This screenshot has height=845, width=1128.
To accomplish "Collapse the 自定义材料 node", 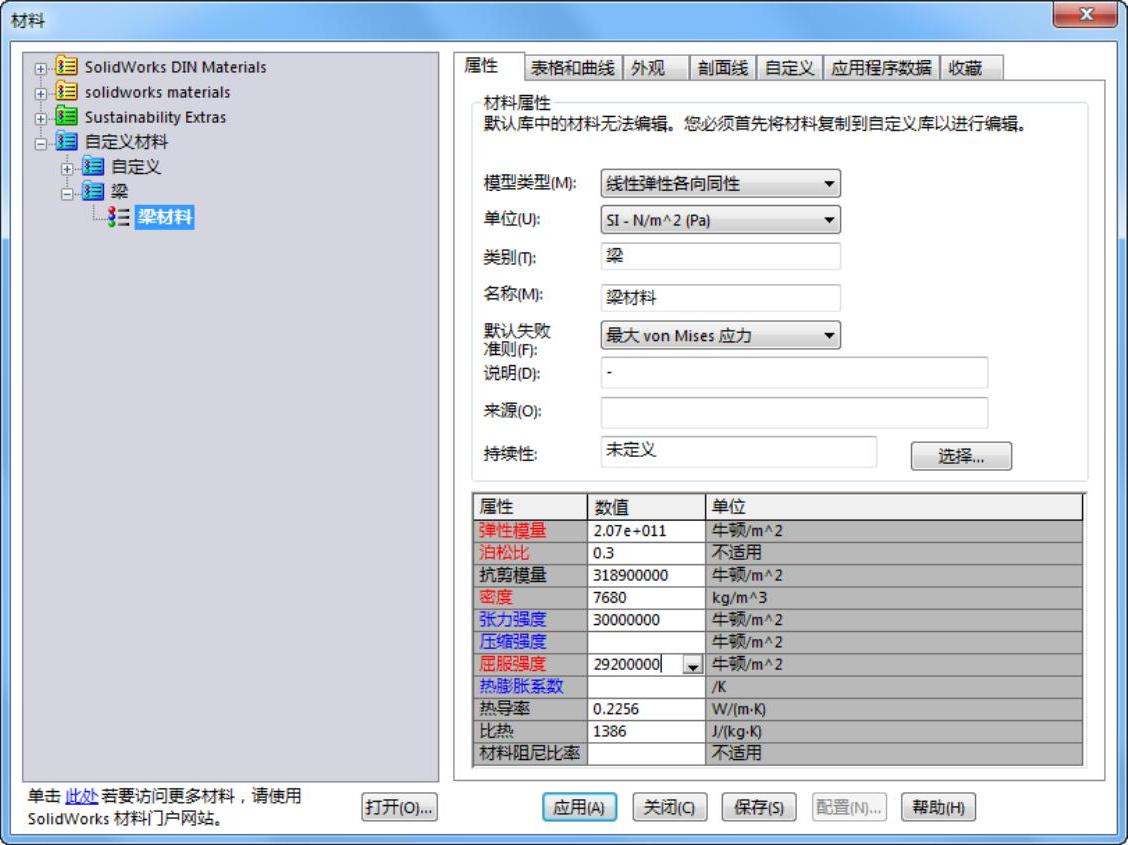I will tap(41, 144).
